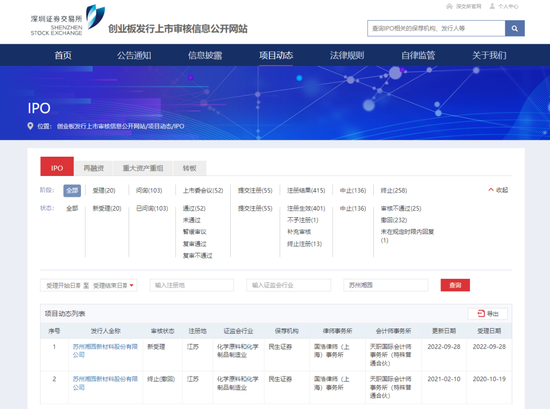Click the user icon for 个人中心
The width and height of the screenshot is (550, 409).
(x=492, y=6)
